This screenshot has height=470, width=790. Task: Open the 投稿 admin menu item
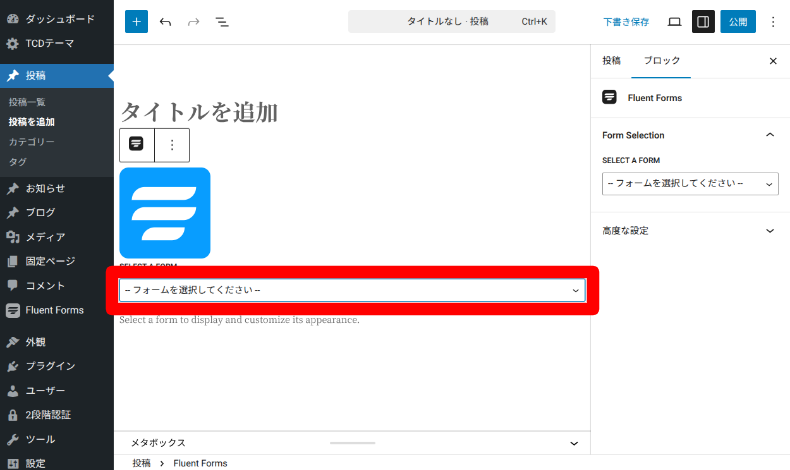click(x=57, y=76)
